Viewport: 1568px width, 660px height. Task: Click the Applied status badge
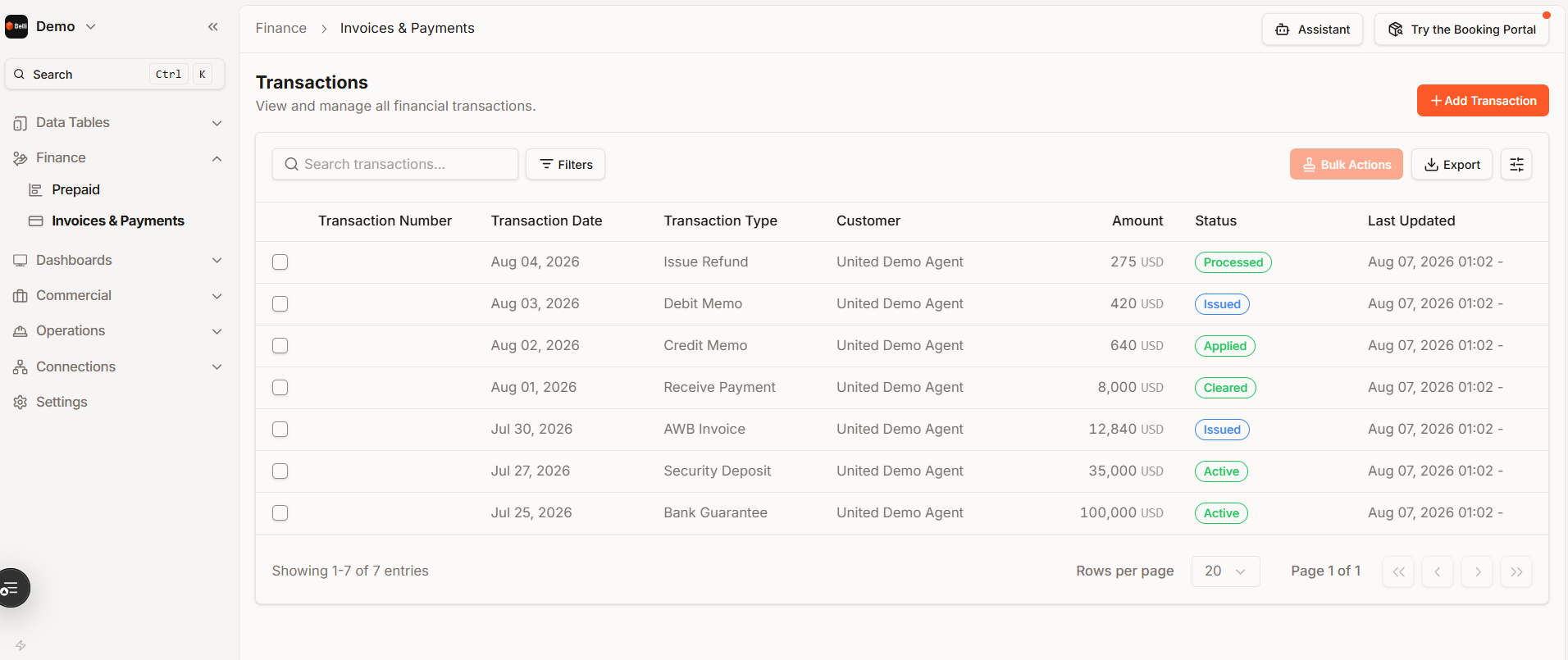tap(1225, 346)
